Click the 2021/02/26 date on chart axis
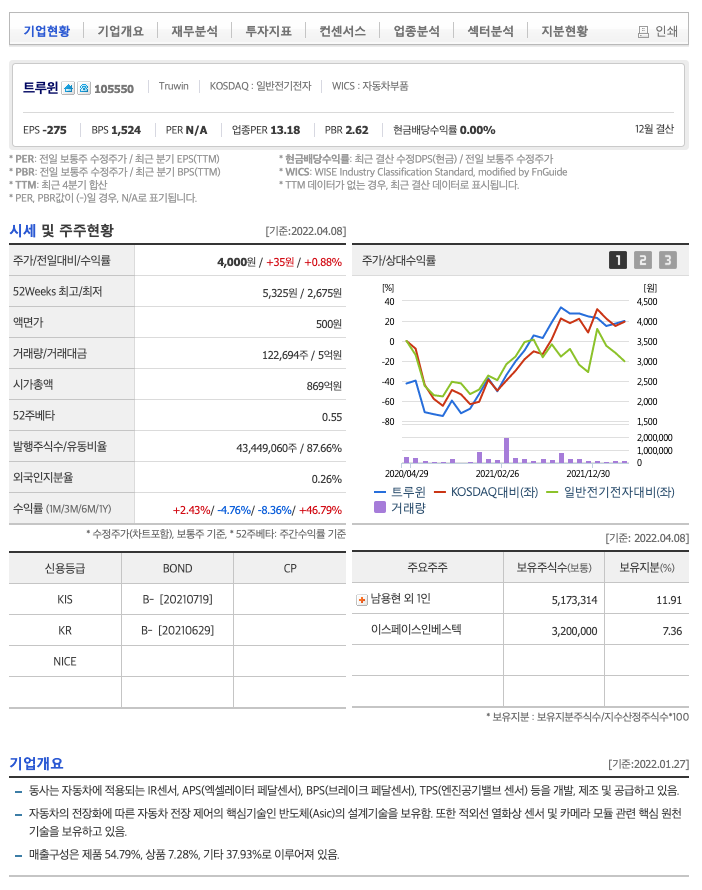 point(497,473)
